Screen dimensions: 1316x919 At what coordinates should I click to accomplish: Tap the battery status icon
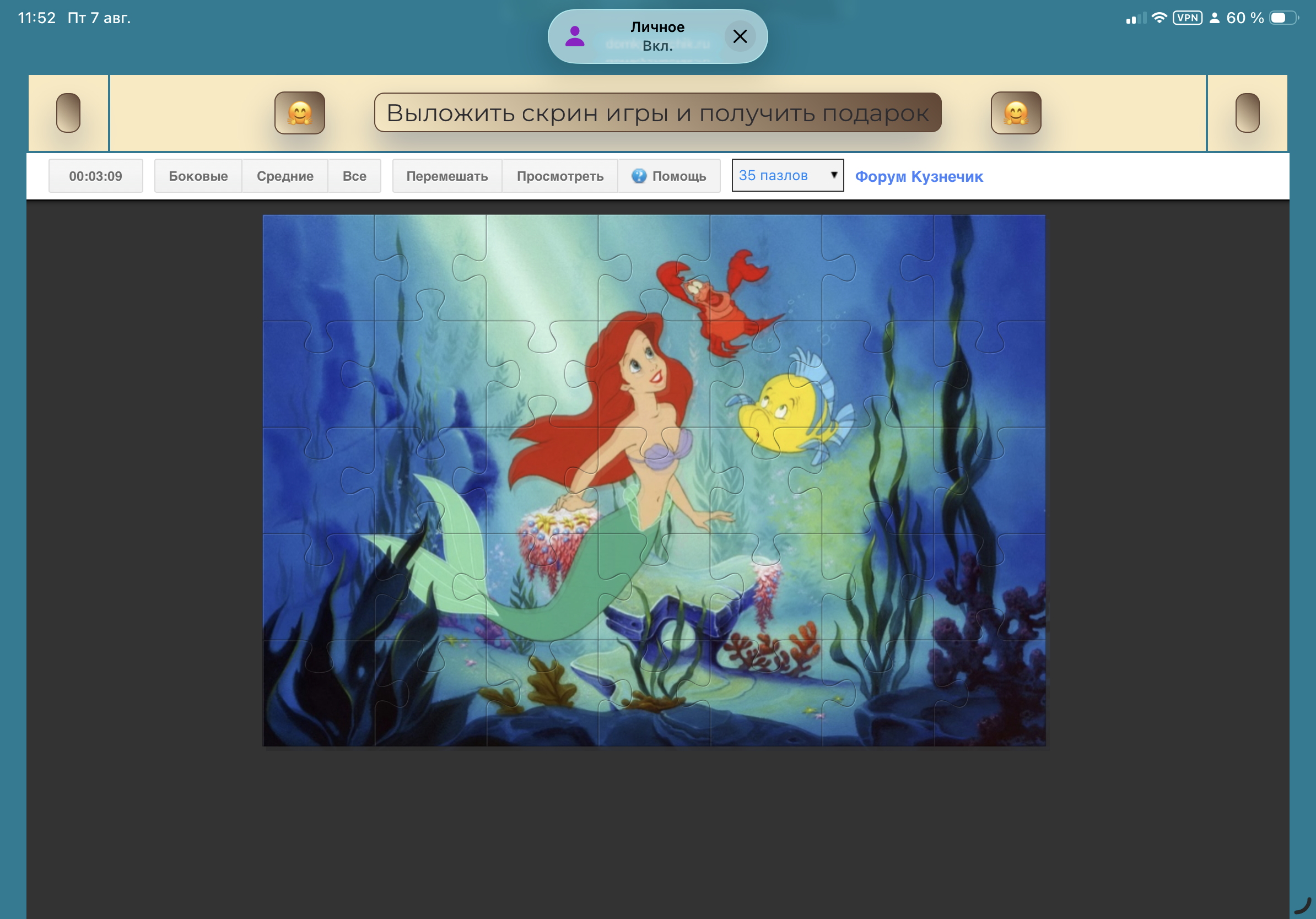coord(1284,18)
